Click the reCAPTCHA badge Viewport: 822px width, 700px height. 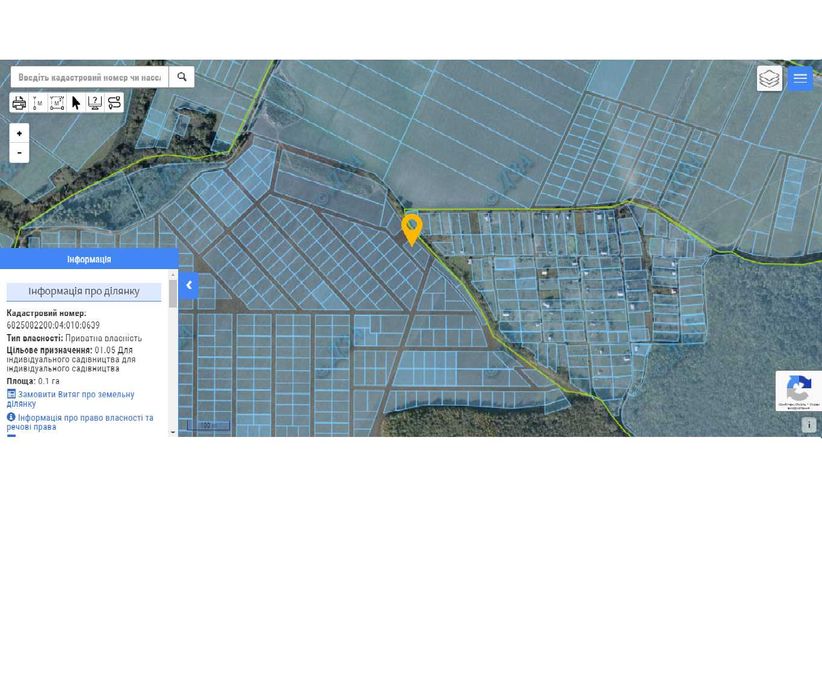point(799,391)
